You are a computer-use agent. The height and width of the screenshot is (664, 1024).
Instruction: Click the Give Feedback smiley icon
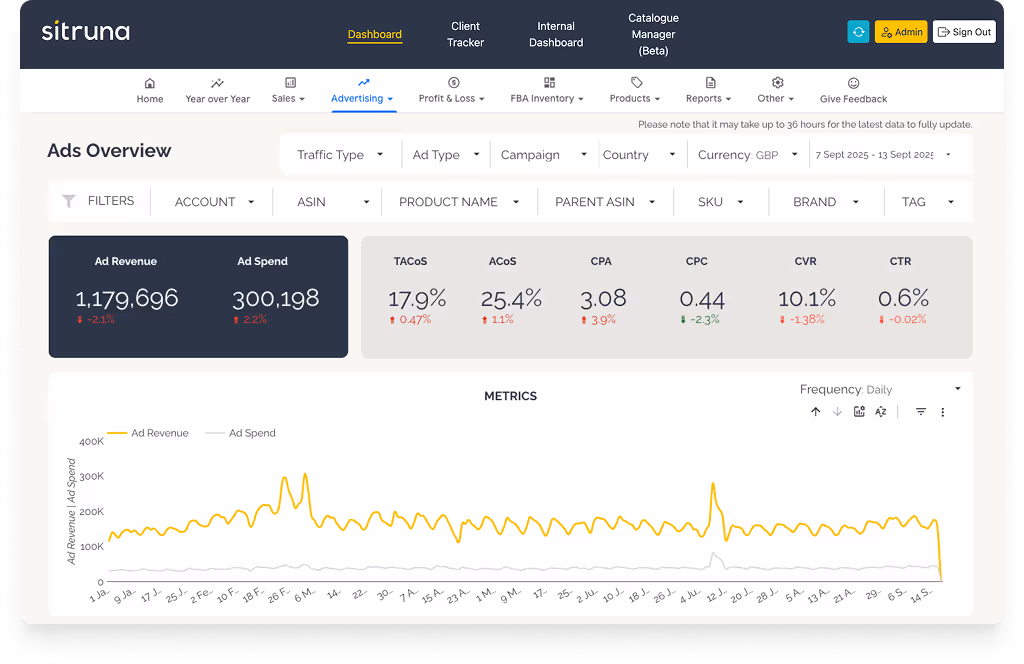pyautogui.click(x=852, y=85)
